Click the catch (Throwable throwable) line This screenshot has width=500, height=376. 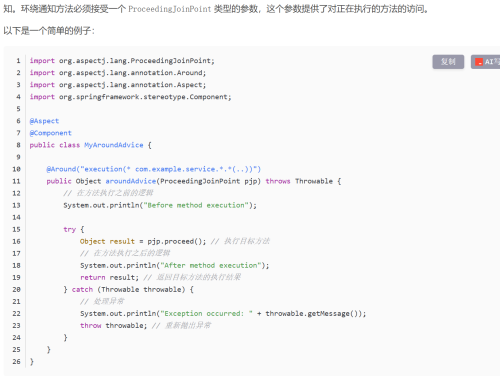[x=128, y=289]
